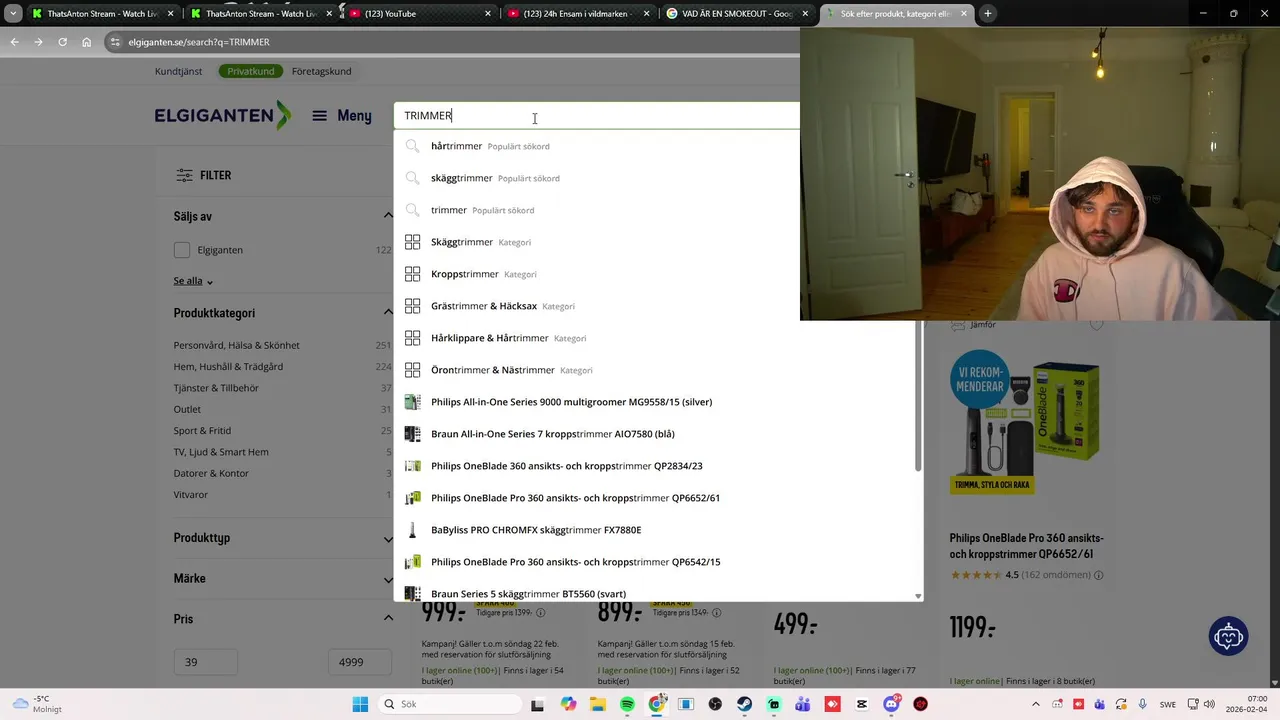This screenshot has width=1280, height=720.
Task: Filter by Datorer & Kontor
Action: click(211, 473)
